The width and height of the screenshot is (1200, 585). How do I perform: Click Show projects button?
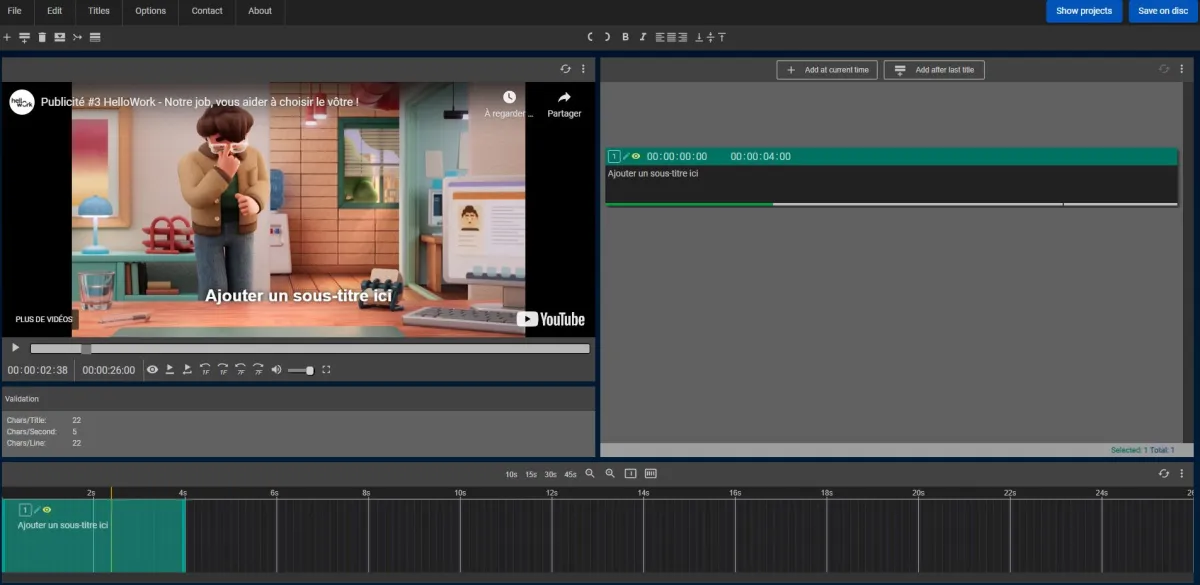click(x=1084, y=11)
